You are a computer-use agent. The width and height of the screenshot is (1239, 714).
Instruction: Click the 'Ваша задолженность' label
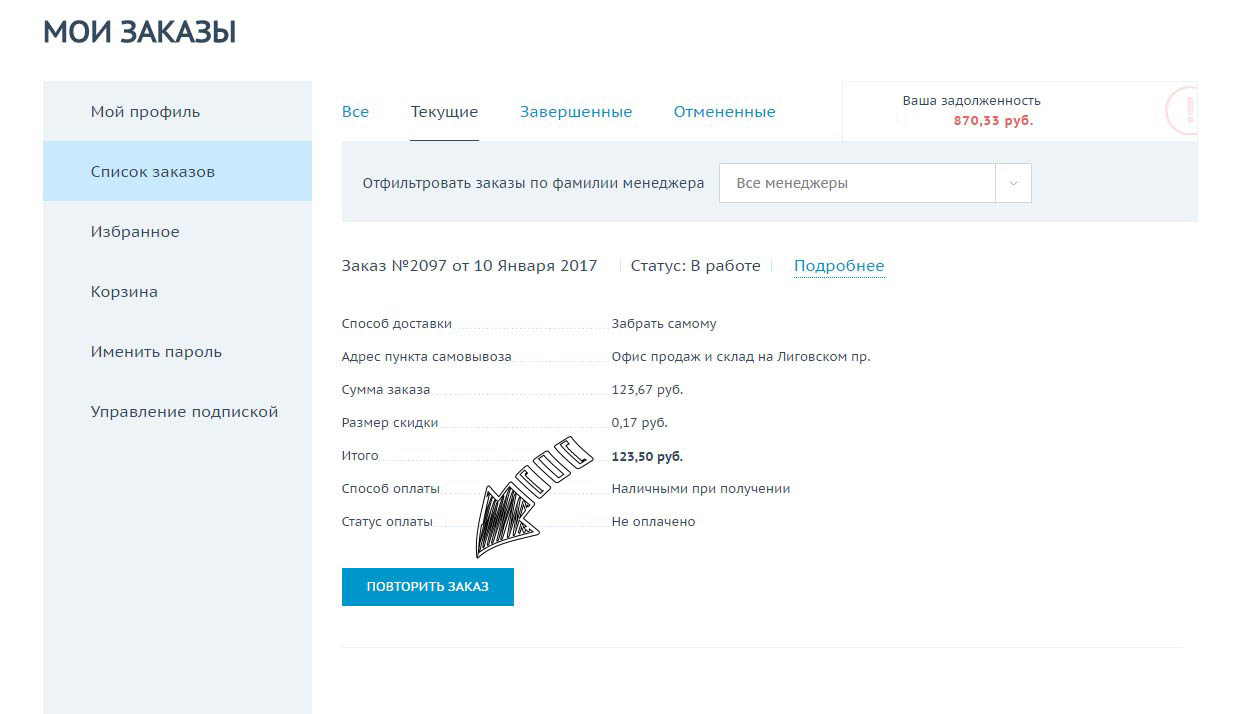[x=971, y=101]
